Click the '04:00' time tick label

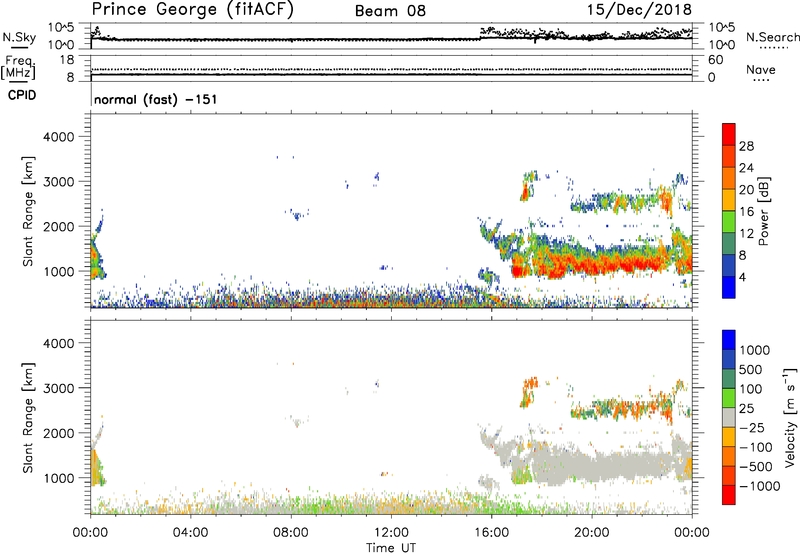pos(190,533)
